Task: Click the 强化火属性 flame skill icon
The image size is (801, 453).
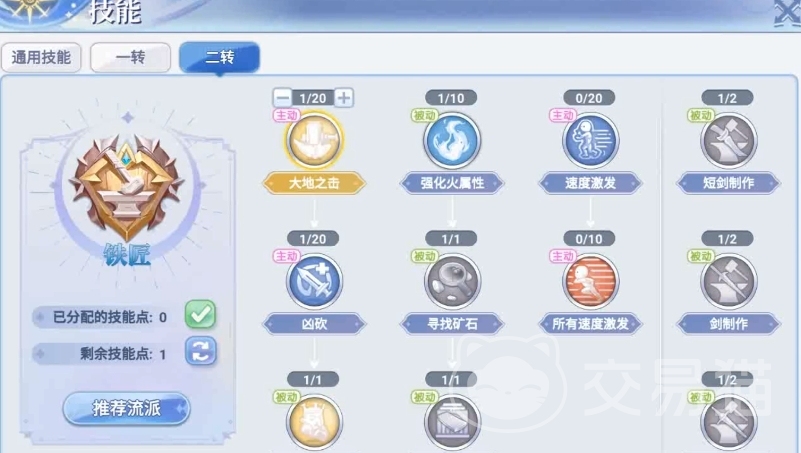Action: 452,140
